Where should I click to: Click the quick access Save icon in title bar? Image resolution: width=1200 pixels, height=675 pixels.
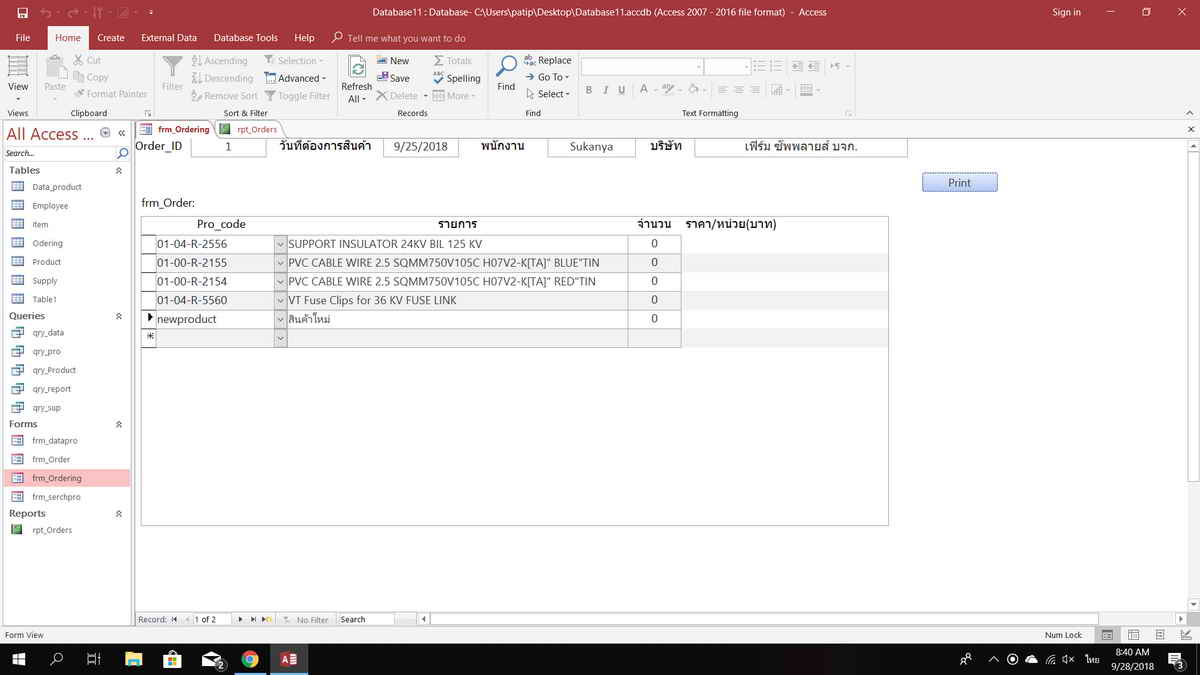pos(22,12)
